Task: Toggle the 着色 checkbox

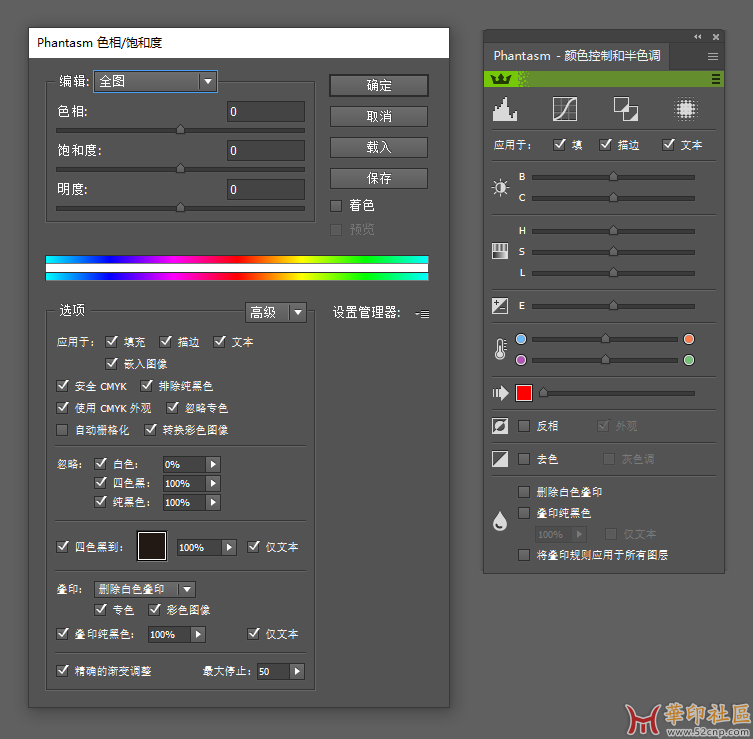Action: click(x=336, y=206)
